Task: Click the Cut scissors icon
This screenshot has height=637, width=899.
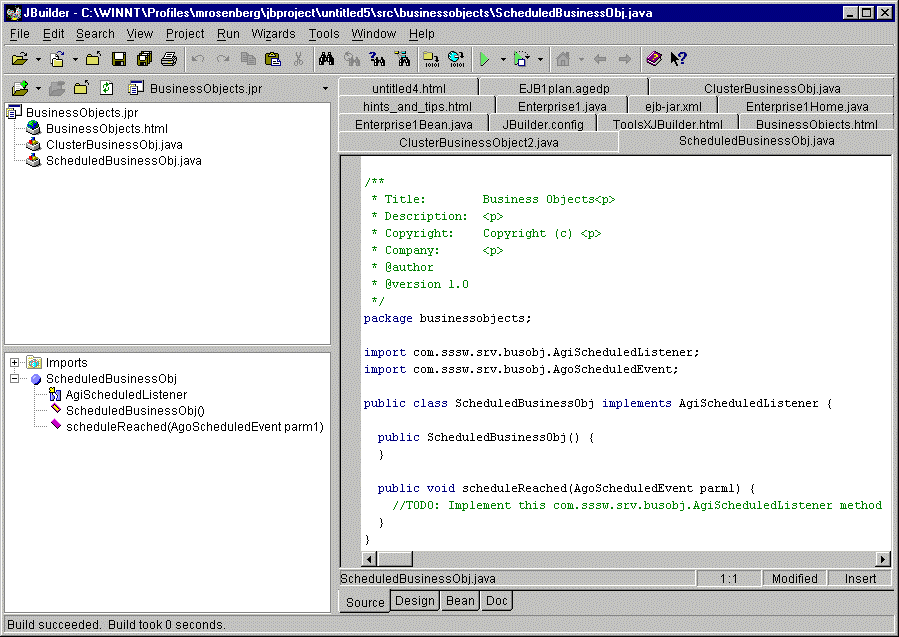Action: (298, 59)
